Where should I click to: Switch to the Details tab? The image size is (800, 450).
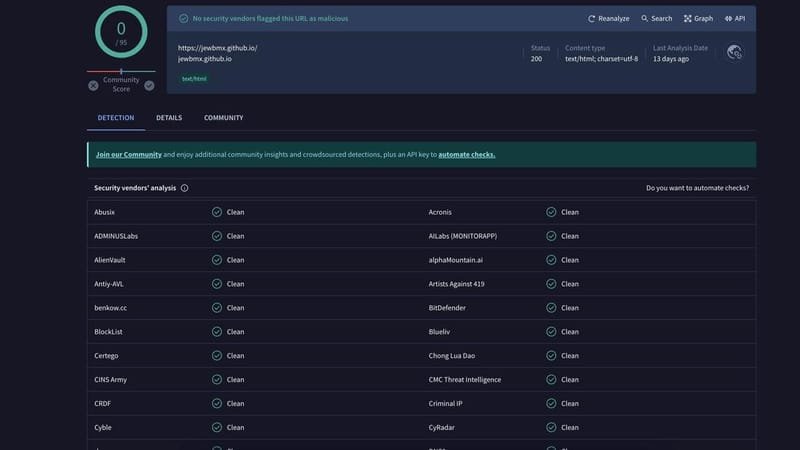point(169,118)
